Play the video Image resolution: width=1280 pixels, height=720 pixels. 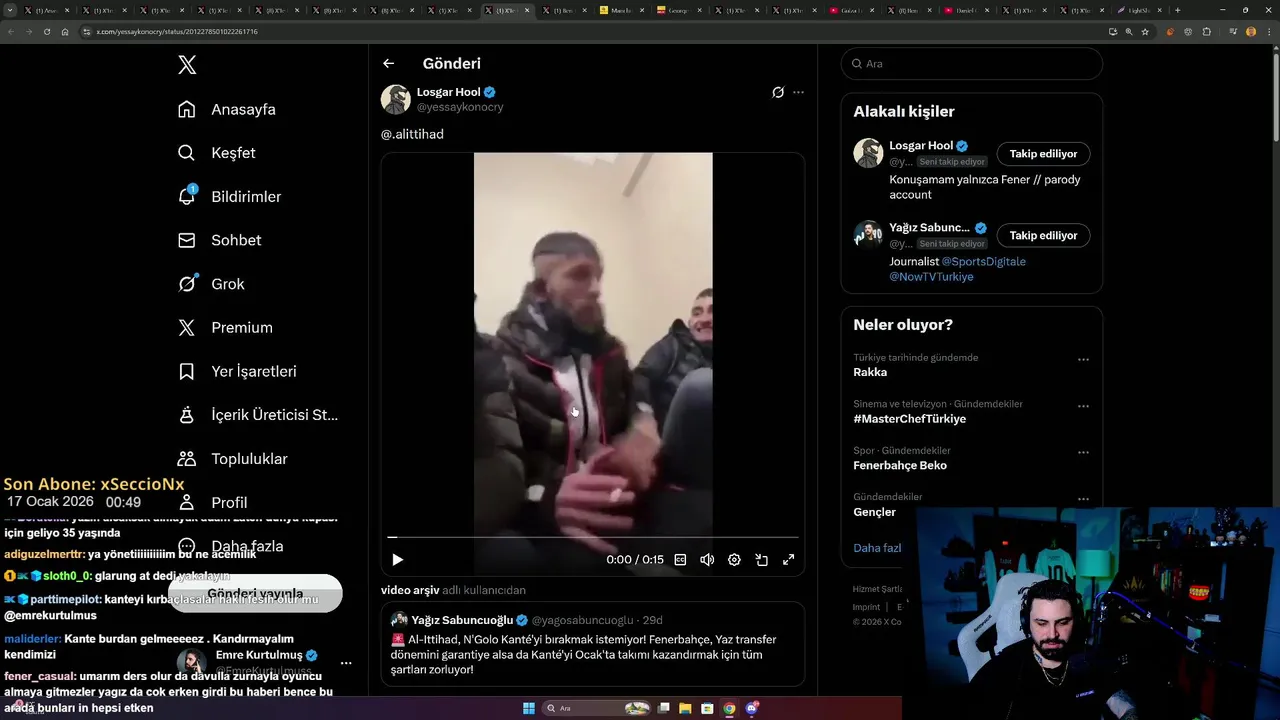coord(397,560)
